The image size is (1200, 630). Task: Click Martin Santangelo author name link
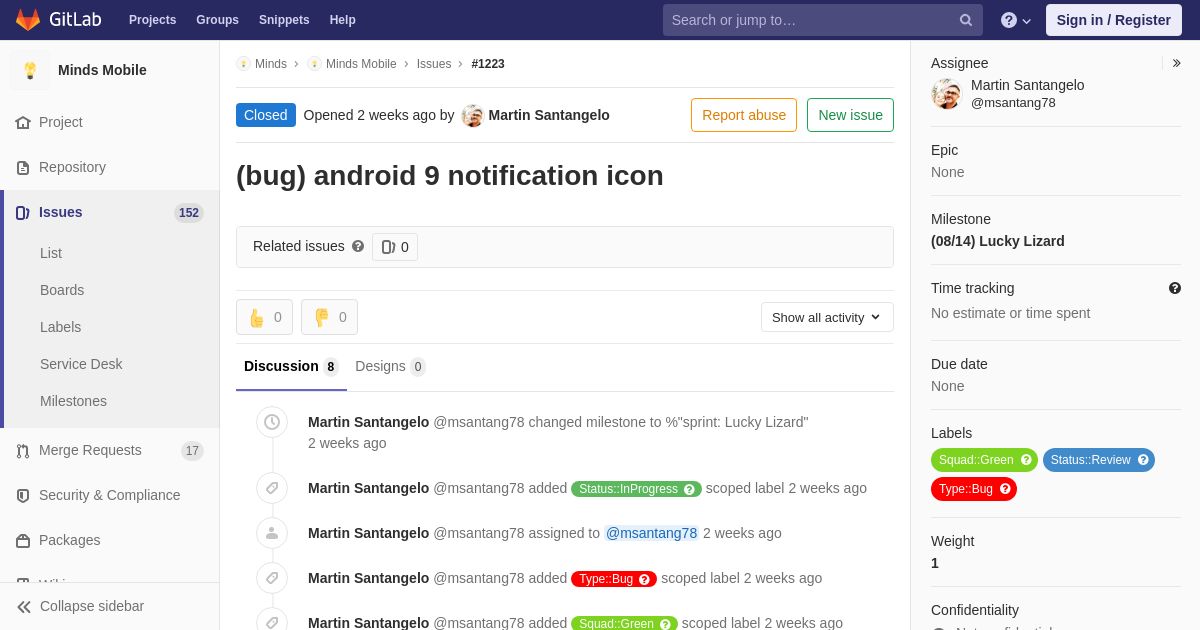[x=549, y=115]
